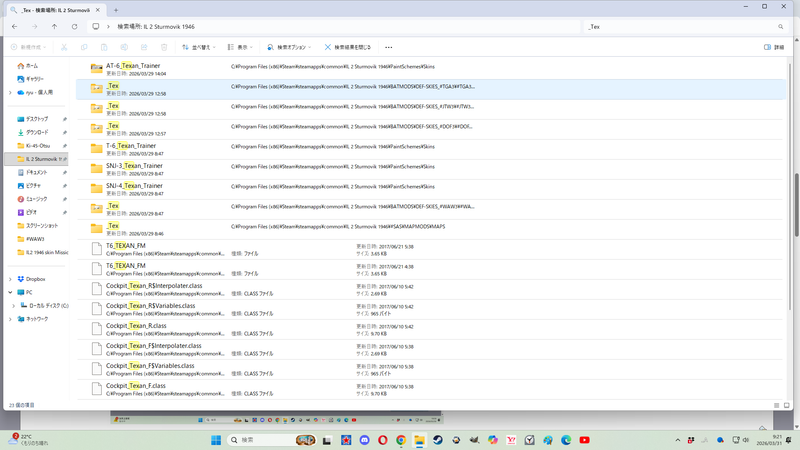Open Google Chrome from the taskbar
Screen dimensions: 800x450
point(401,440)
